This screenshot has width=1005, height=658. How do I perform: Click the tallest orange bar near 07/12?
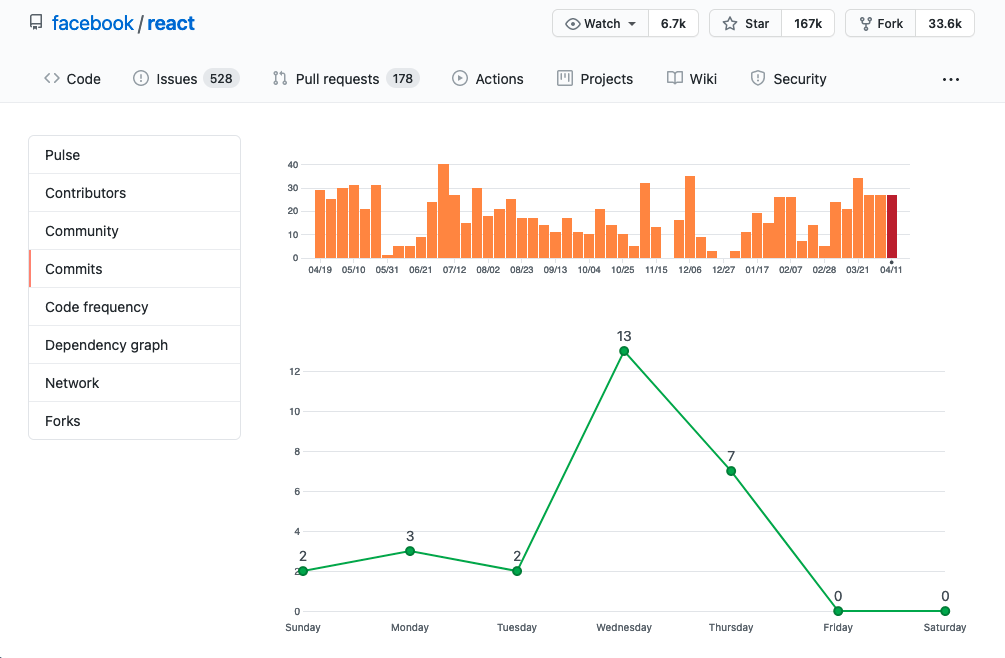[x=443, y=211]
